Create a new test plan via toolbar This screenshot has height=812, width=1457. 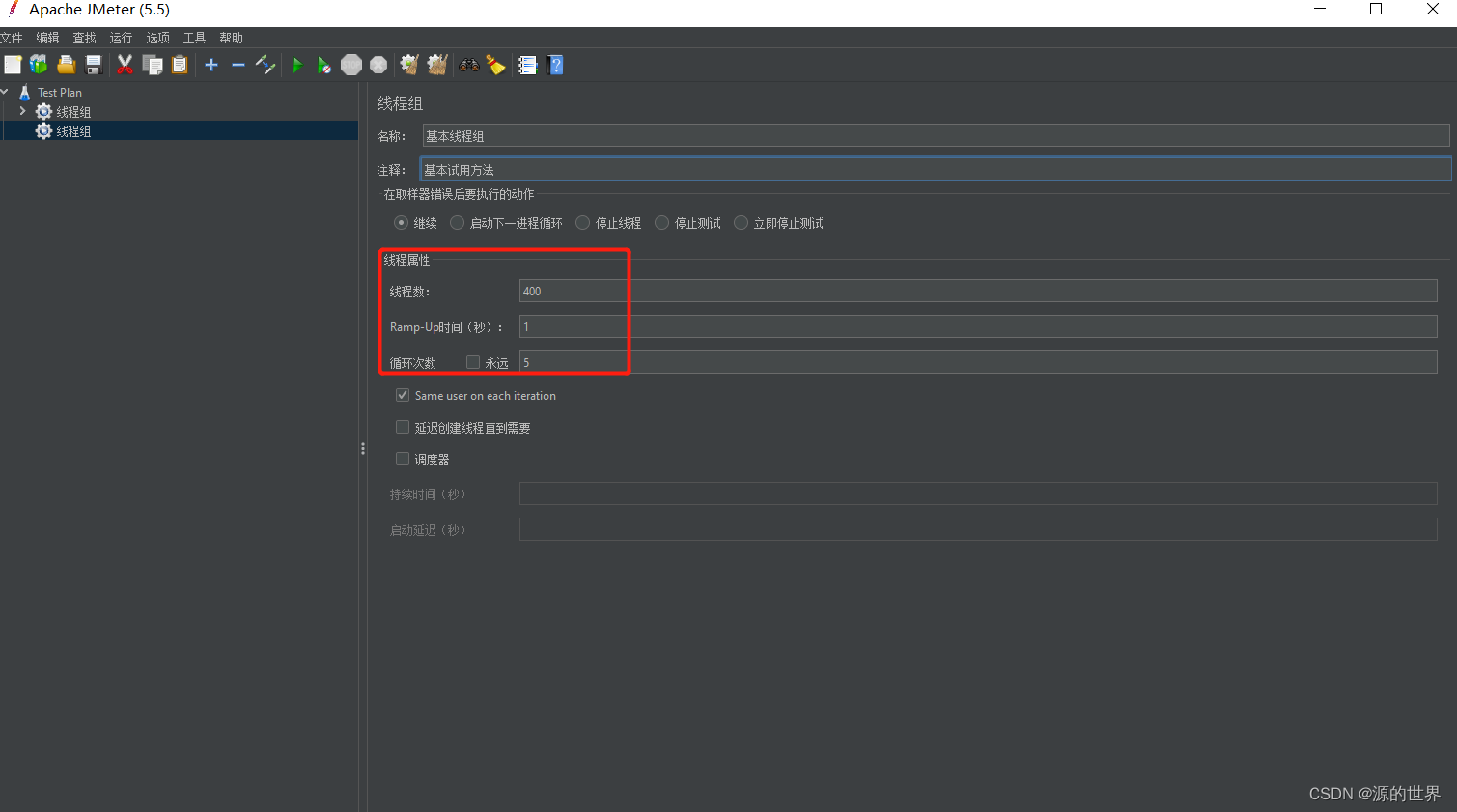point(13,65)
